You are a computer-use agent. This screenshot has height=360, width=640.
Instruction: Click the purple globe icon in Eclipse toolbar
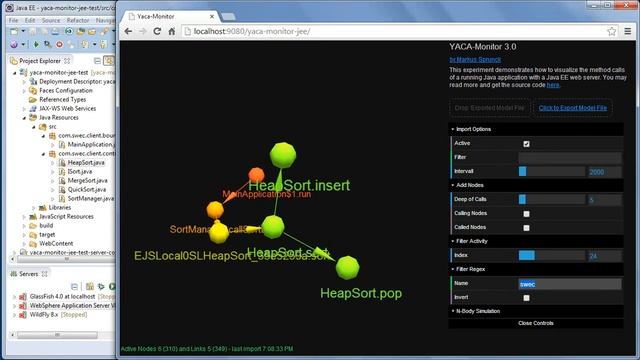(14, 44)
